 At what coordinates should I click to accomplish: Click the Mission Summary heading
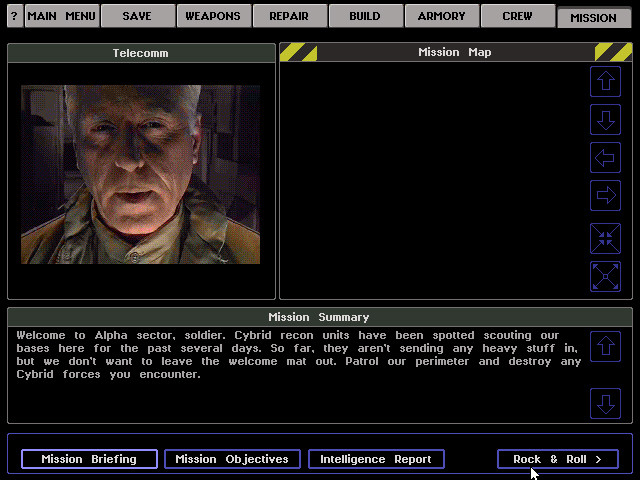tap(320, 317)
